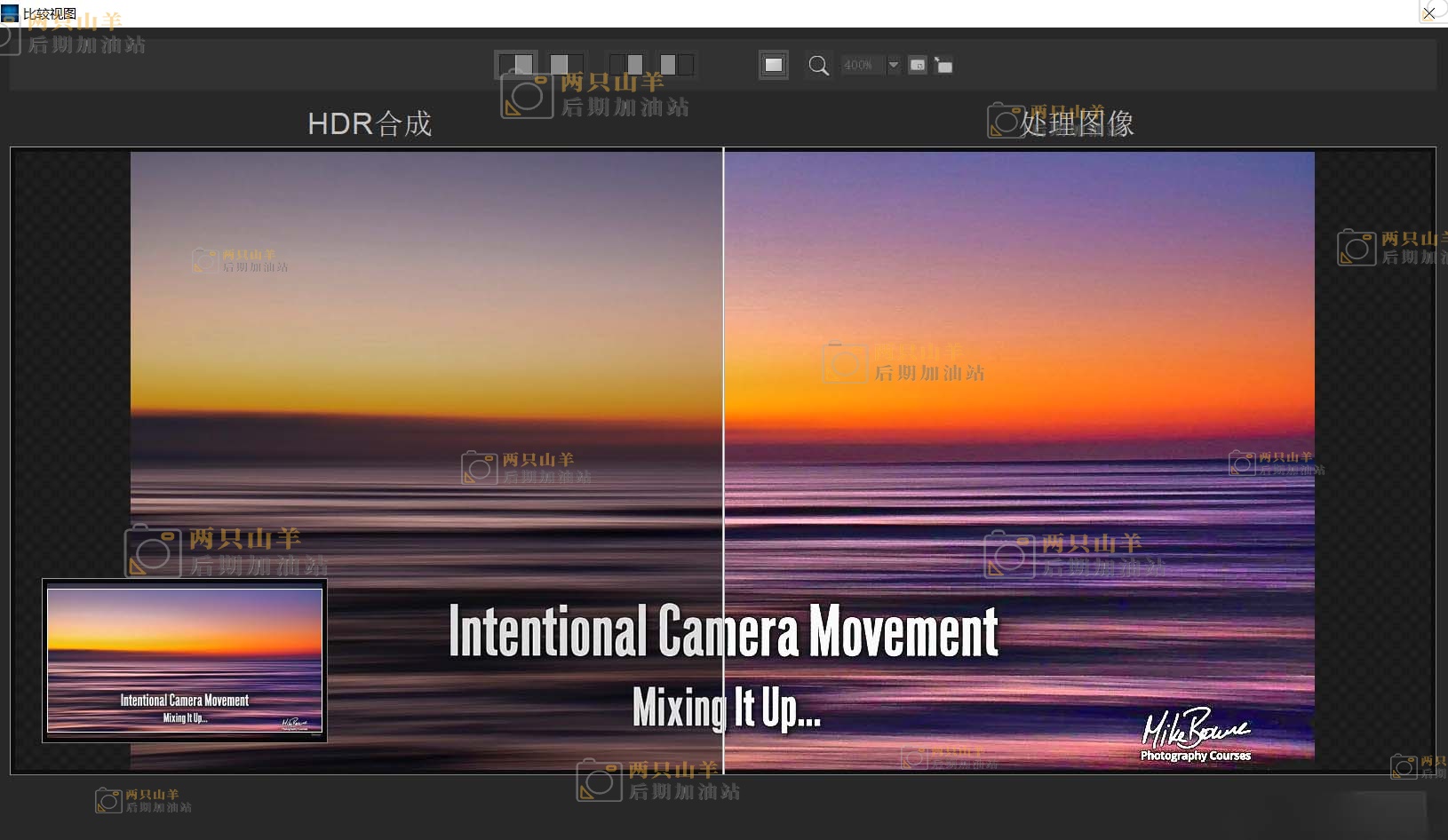Screen dimensions: 1448x840
Task: Click the navigator preview thumbnail
Action: (185, 661)
